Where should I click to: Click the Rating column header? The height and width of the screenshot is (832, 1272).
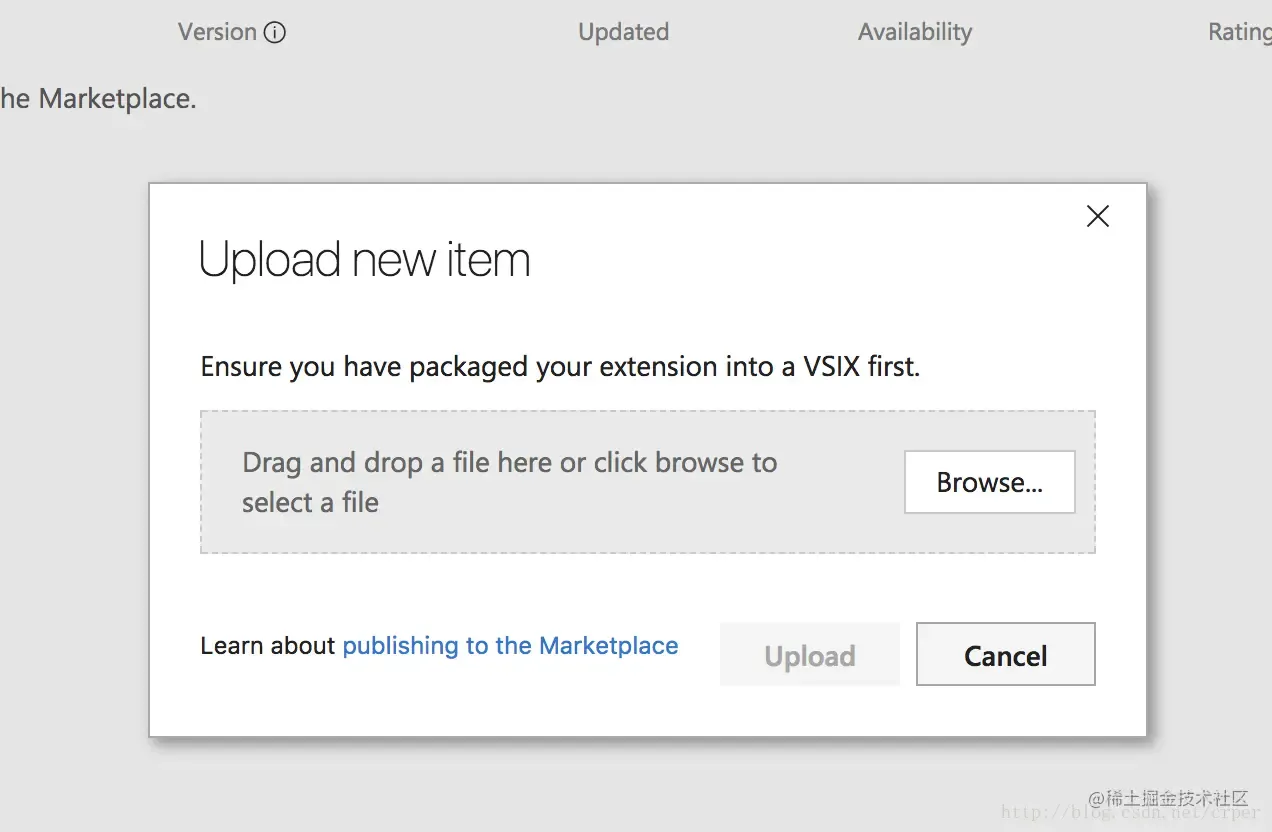(x=1239, y=32)
